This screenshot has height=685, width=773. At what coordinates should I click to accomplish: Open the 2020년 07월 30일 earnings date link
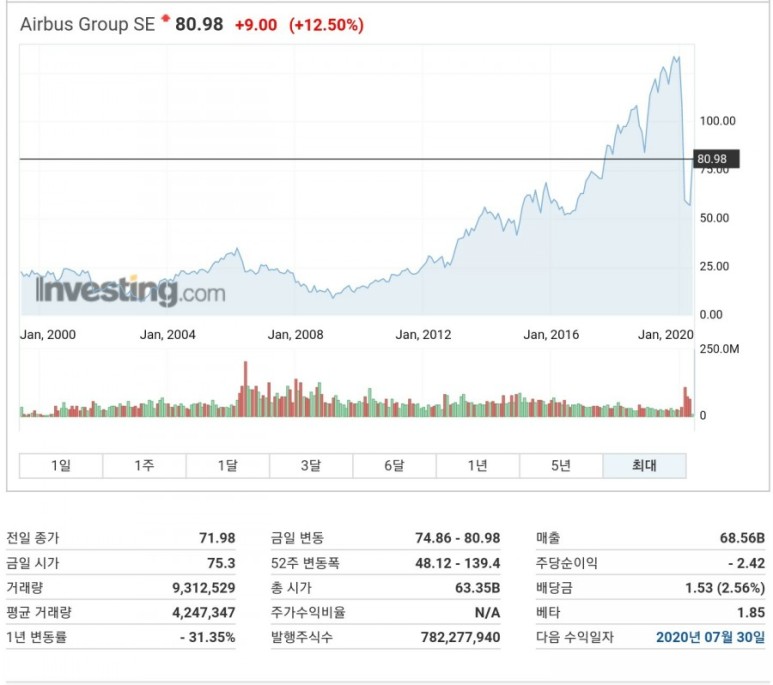710,637
